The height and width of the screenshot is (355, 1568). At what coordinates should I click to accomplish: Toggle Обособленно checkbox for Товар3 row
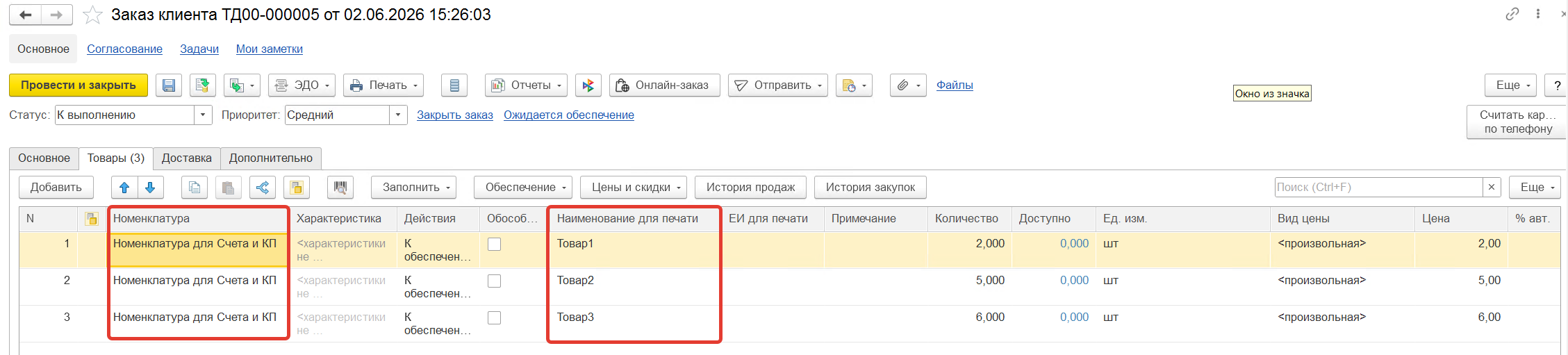tap(494, 318)
